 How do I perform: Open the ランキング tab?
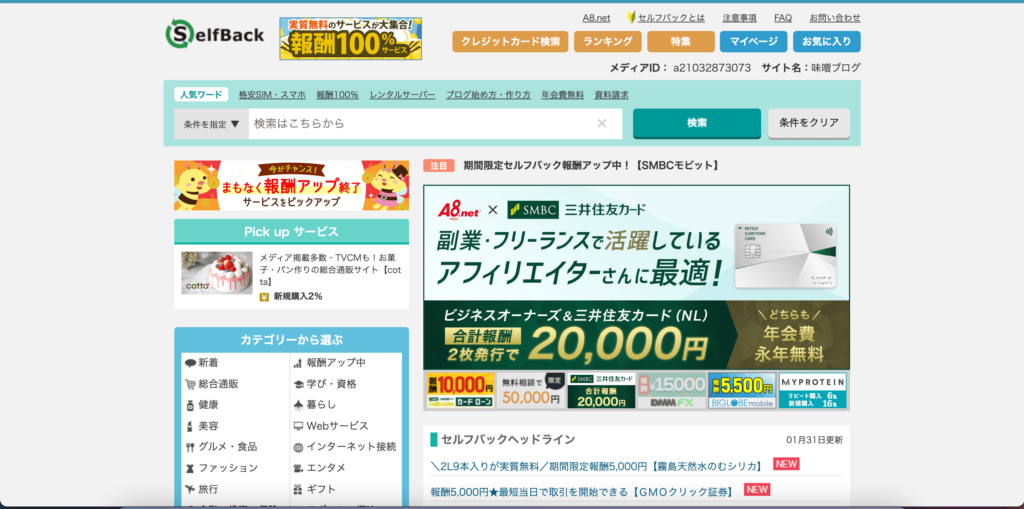point(607,41)
